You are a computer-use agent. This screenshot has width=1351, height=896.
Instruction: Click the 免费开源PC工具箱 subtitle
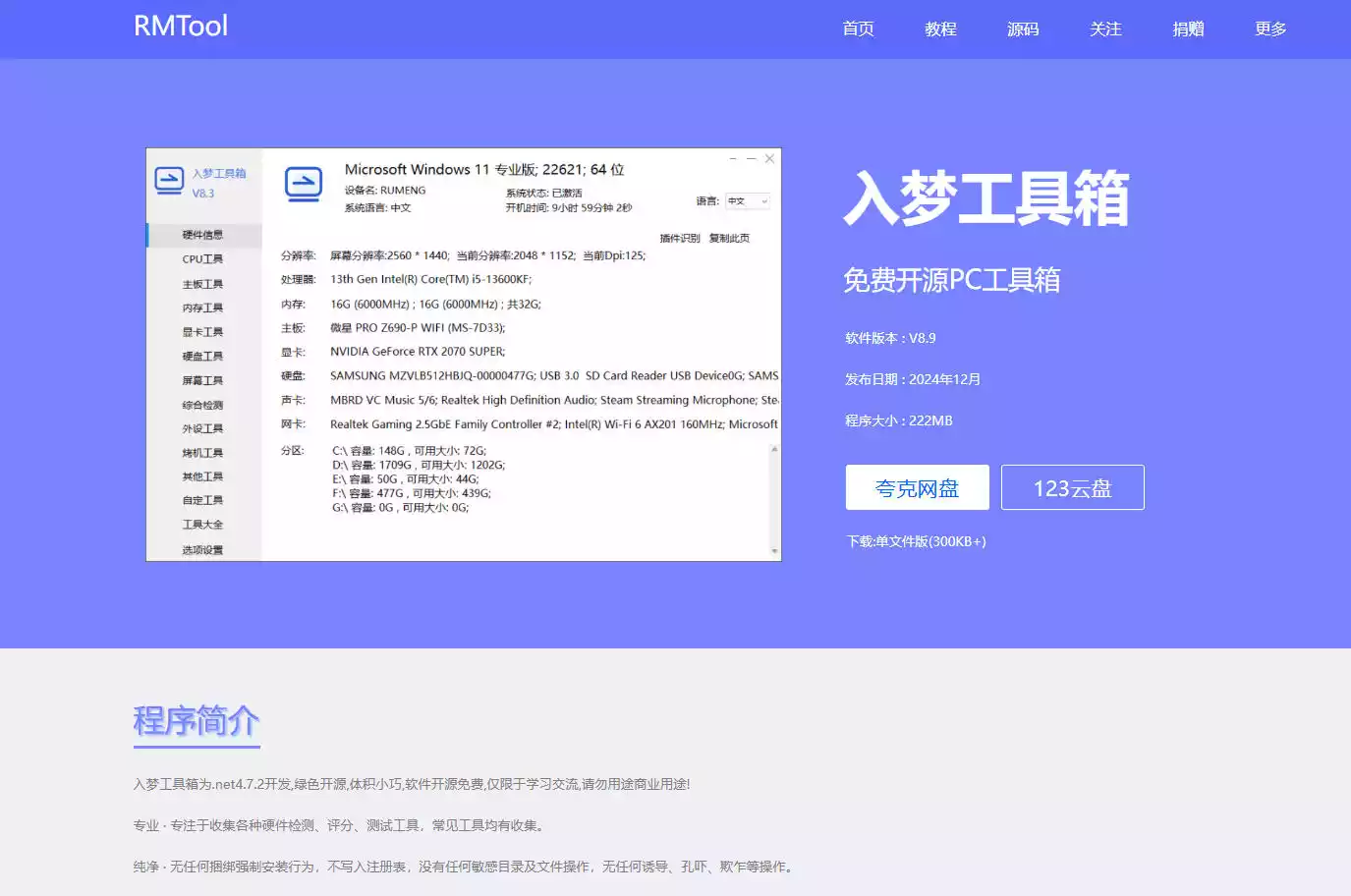point(952,280)
